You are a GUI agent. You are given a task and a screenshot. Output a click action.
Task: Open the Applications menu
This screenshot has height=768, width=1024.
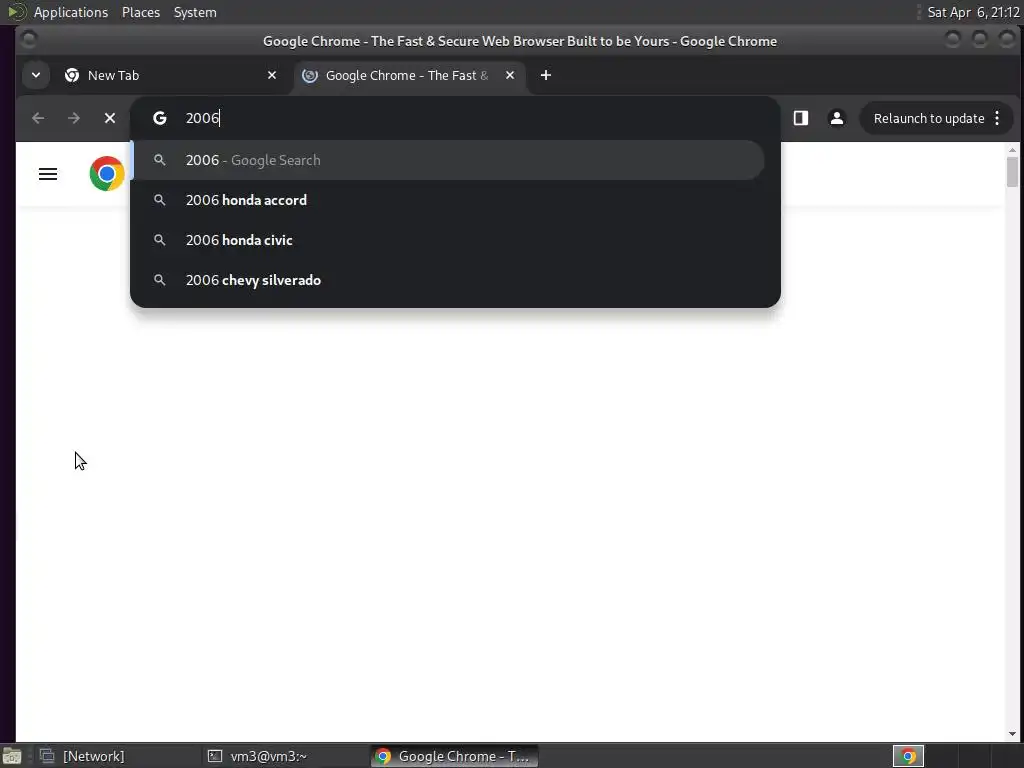click(71, 12)
